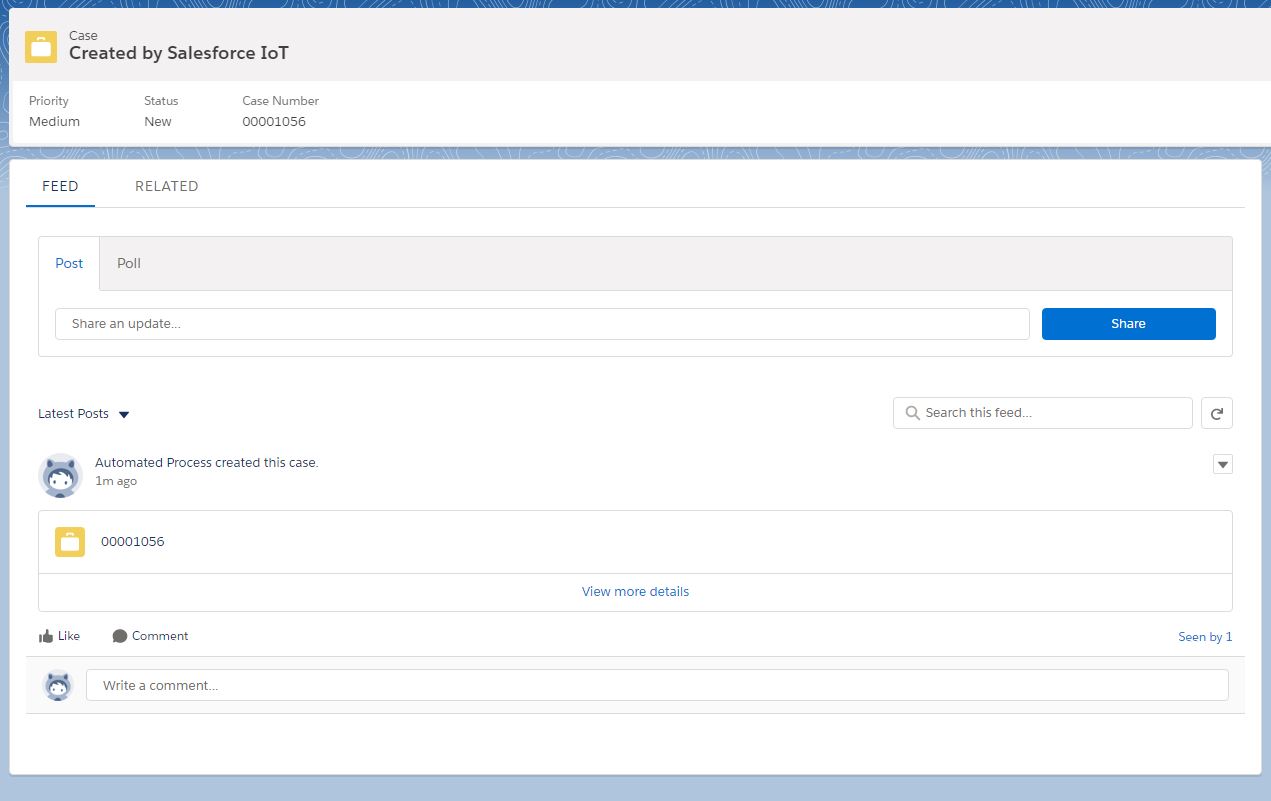Click the feed refresh icon button
Image resolution: width=1271 pixels, height=801 pixels.
pos(1216,413)
